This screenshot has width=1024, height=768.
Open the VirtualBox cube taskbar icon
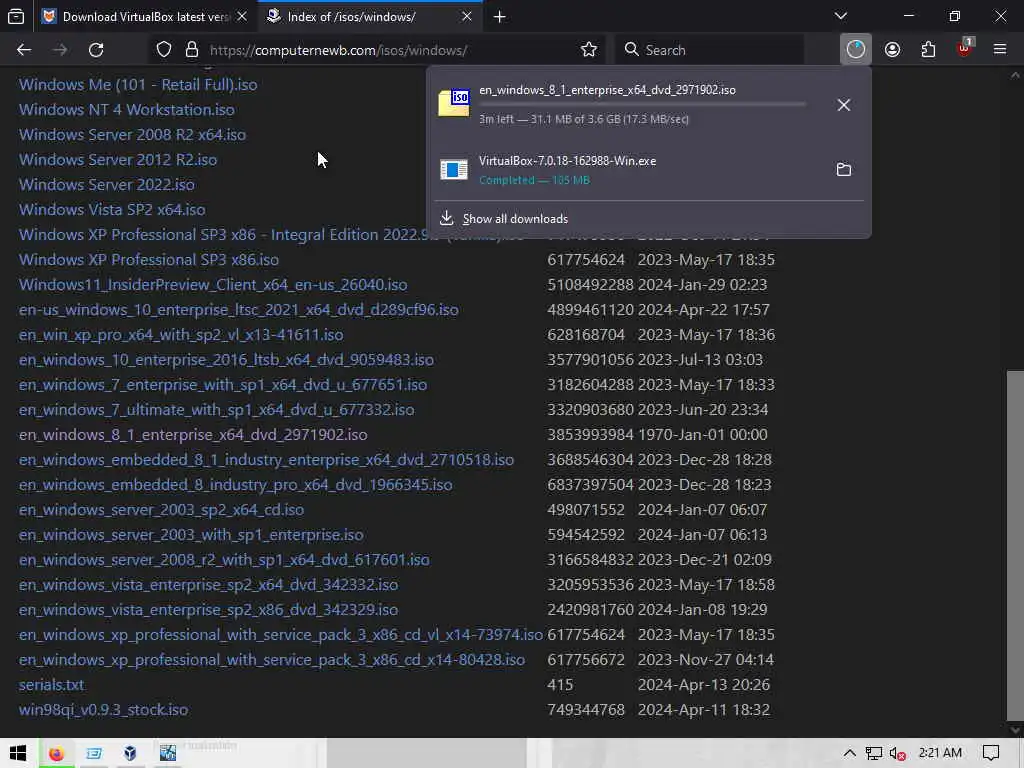(x=130, y=754)
